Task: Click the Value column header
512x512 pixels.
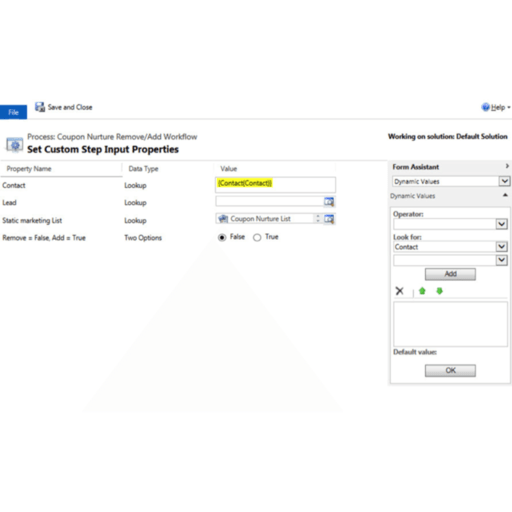Action: pyautogui.click(x=229, y=169)
